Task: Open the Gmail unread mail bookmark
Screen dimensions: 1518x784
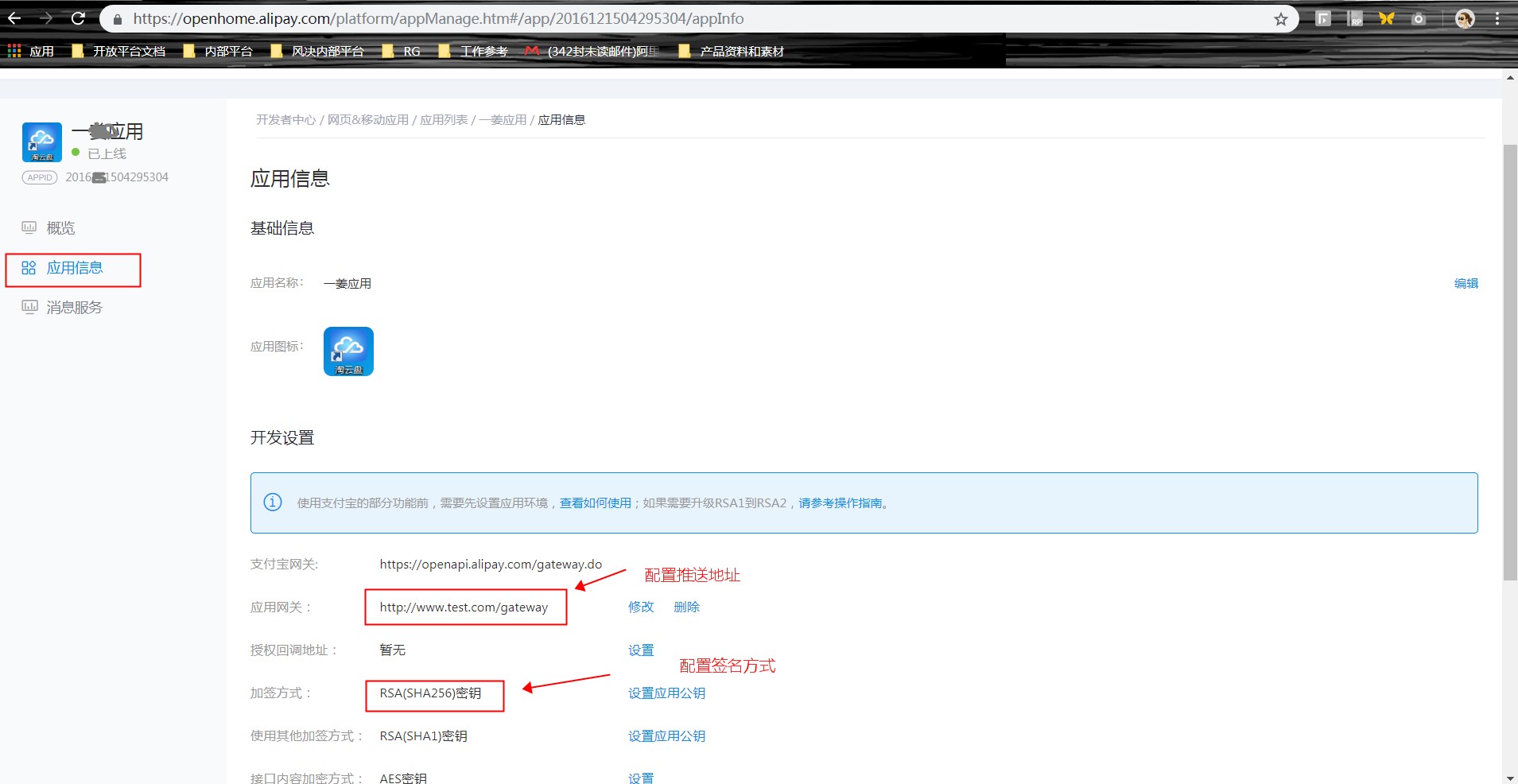Action: tap(592, 51)
